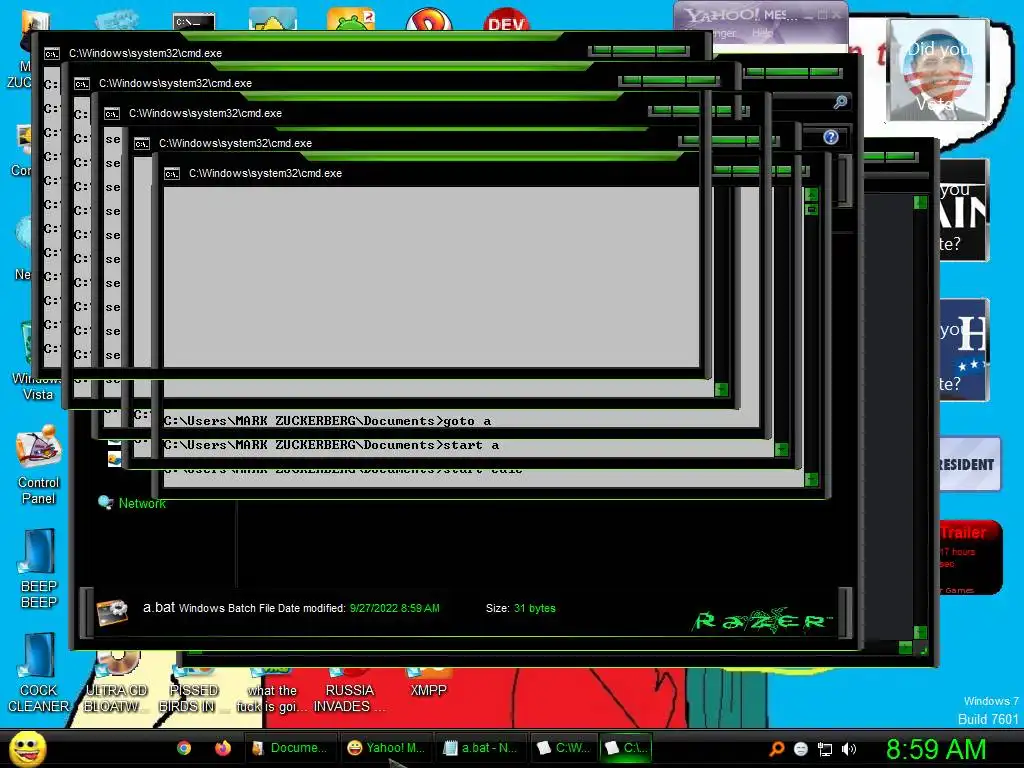Viewport: 1024px width, 768px height.
Task: Click the 8:59 AM taskbar clock
Action: click(935, 749)
